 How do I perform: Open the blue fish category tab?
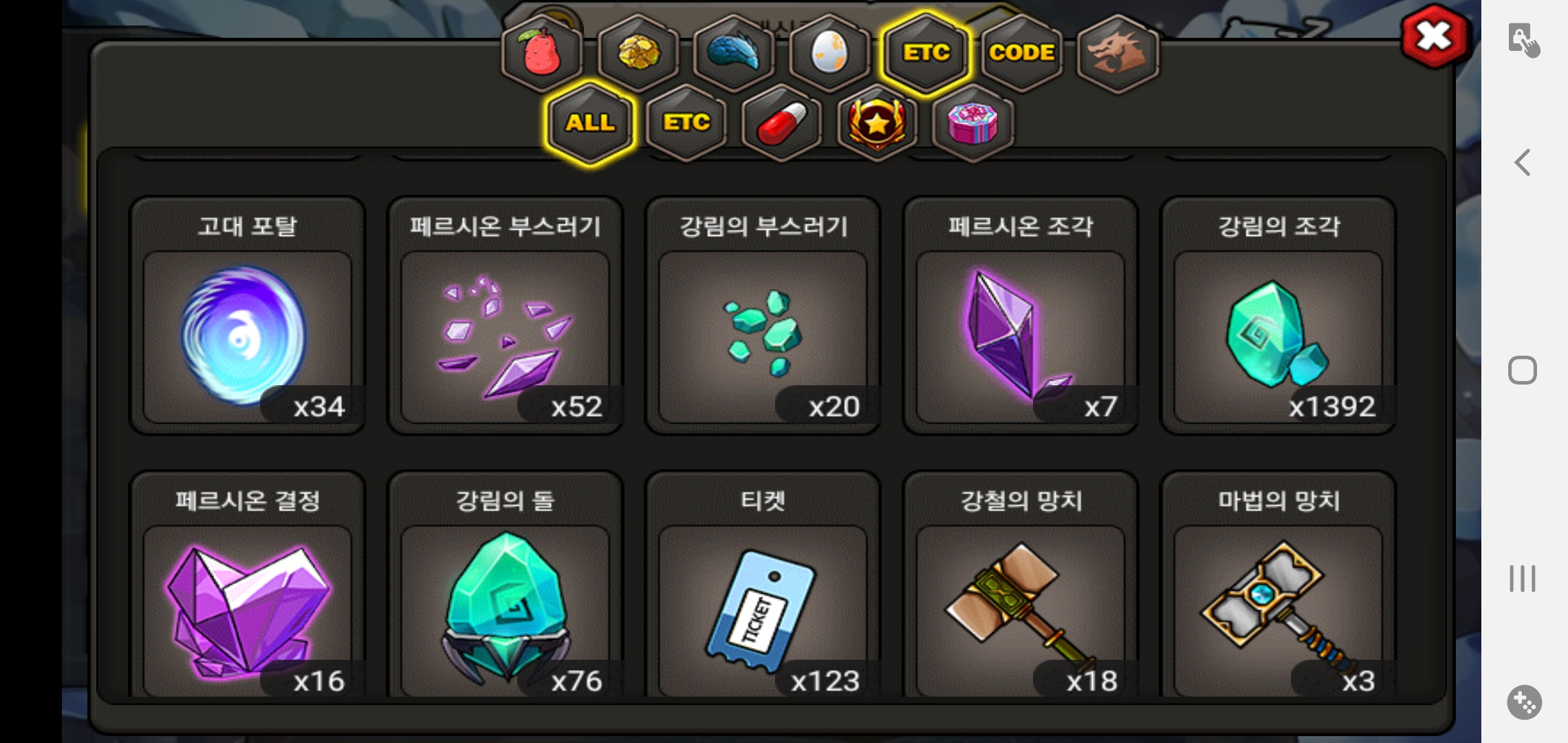tap(734, 53)
